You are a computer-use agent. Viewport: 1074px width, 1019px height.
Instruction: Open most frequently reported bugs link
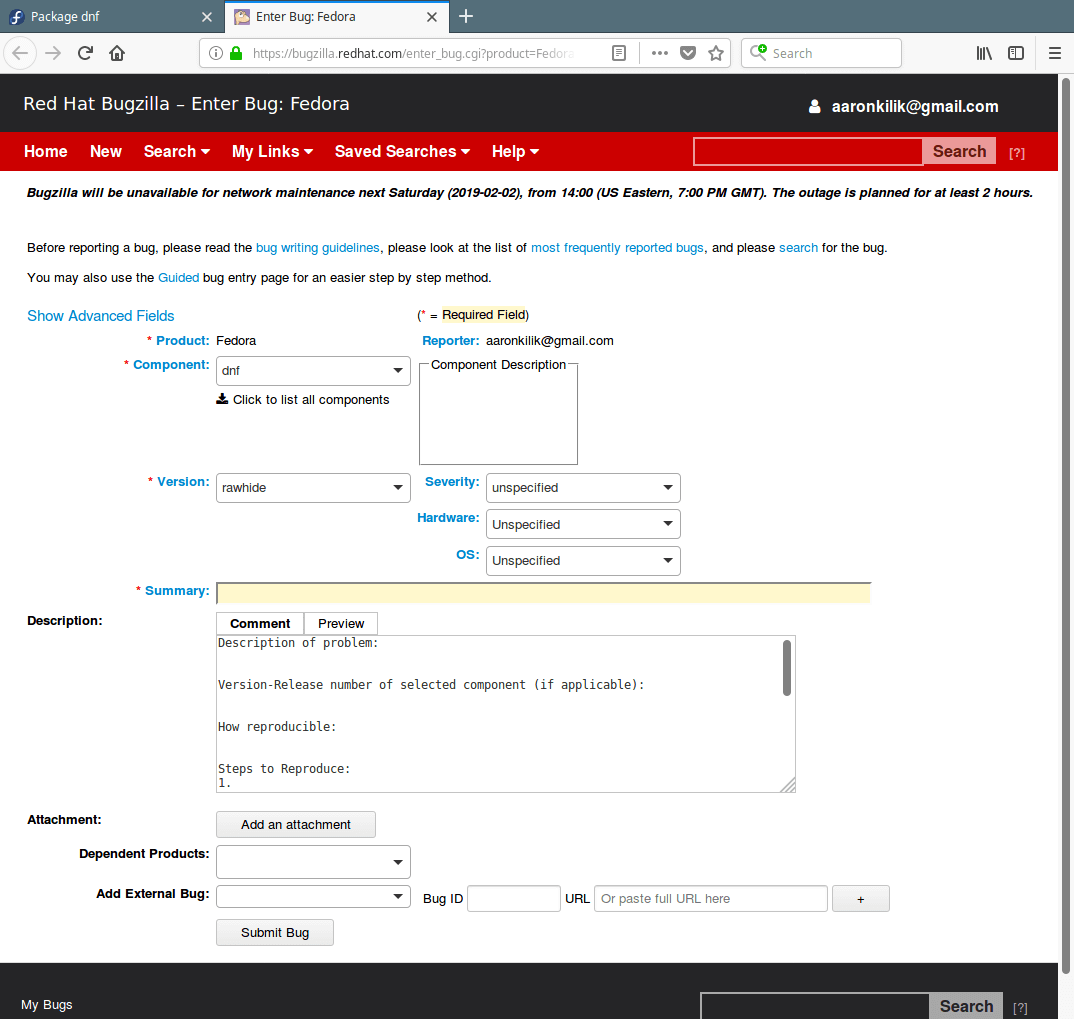617,248
